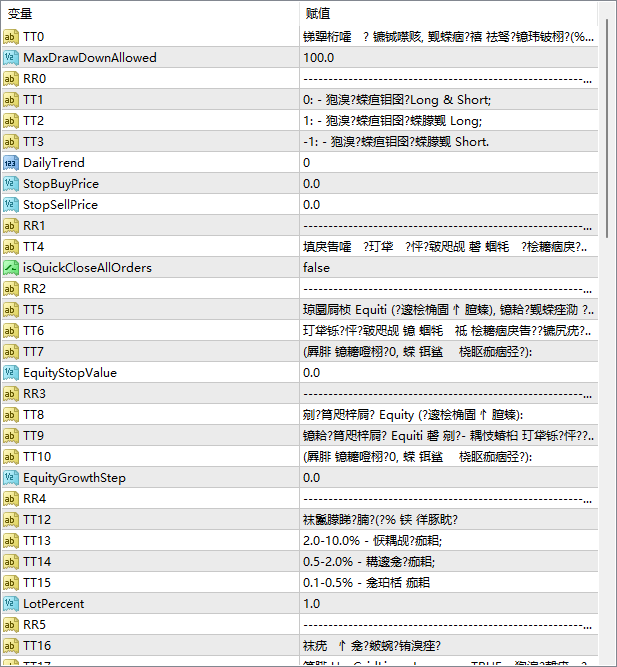
Task: Click the double-type icon beside MaxDrawDownAllowed
Action: (x=11, y=58)
